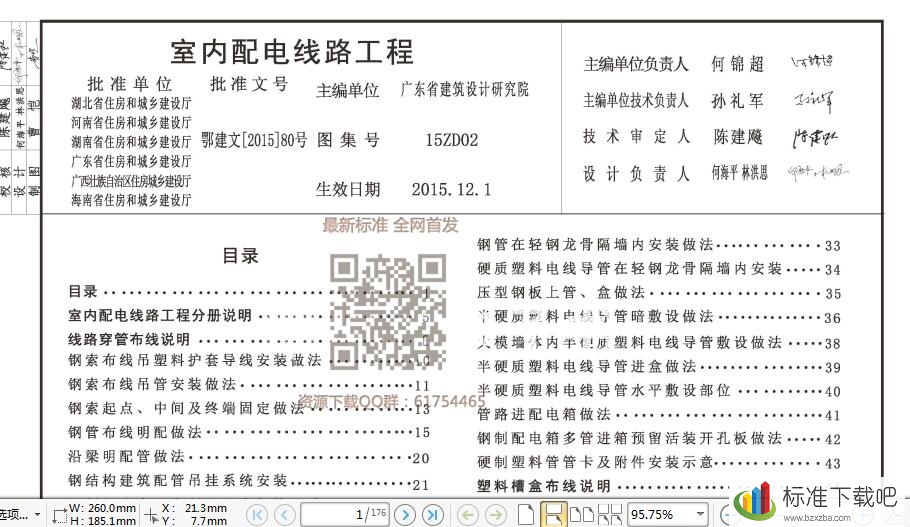910x527 pixels.
Task: Click 湖北省住房和城乡建设厅 text
Action: click(x=131, y=103)
